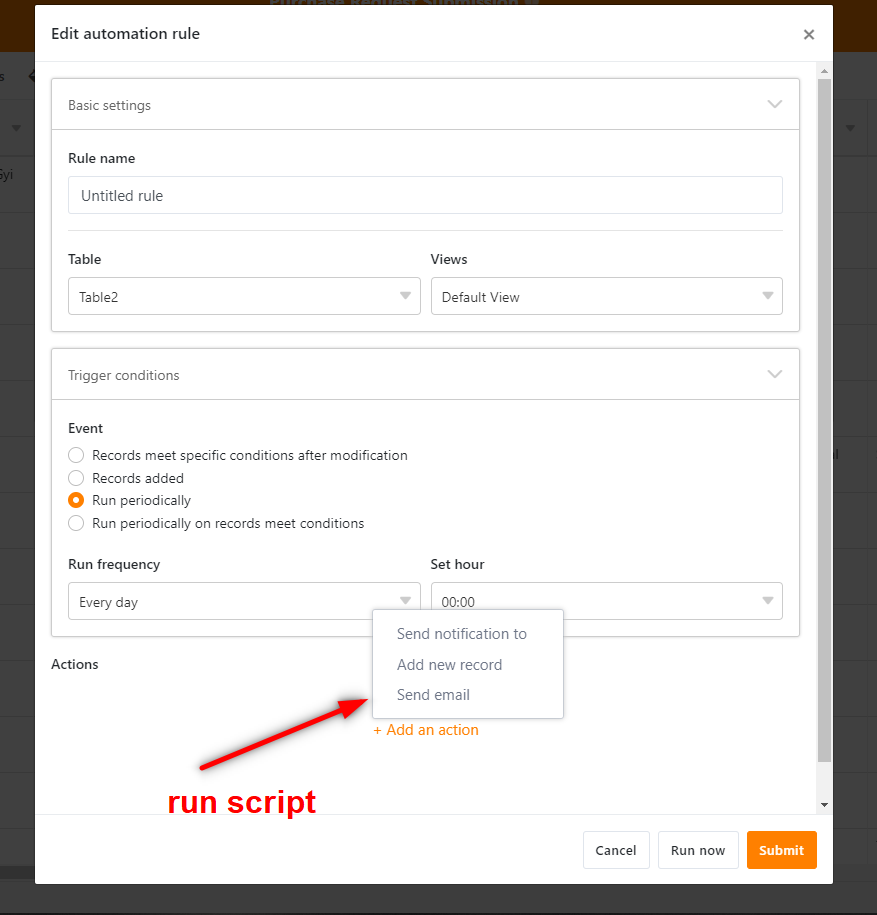
Task: Choose 'Send notification to' from action menu
Action: point(462,634)
